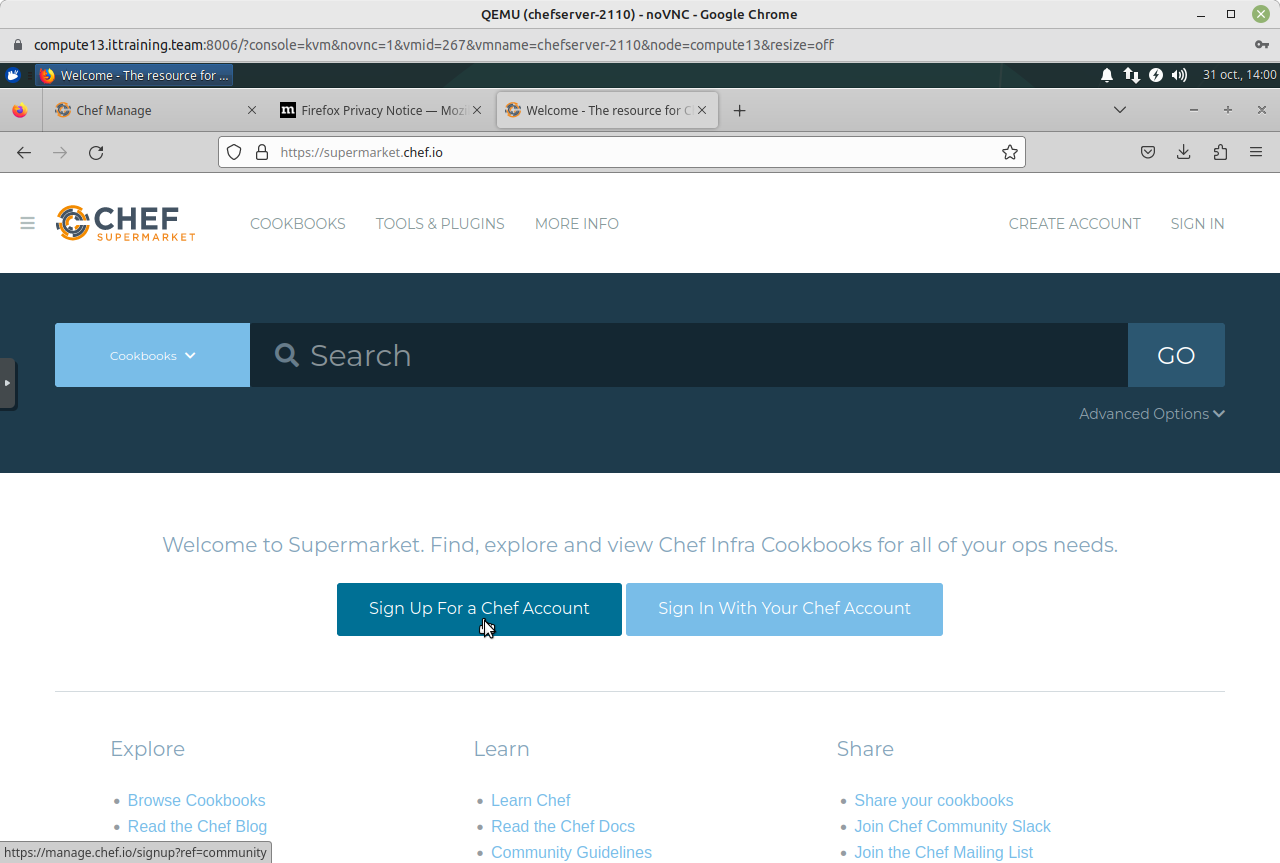1280x863 pixels.
Task: Expand the noVNC side control panel
Action: 7,383
